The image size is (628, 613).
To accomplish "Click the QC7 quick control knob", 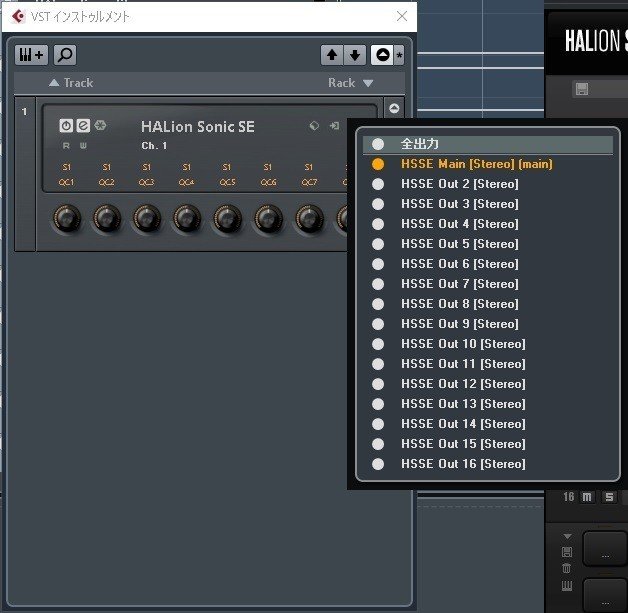I will pyautogui.click(x=309, y=218).
